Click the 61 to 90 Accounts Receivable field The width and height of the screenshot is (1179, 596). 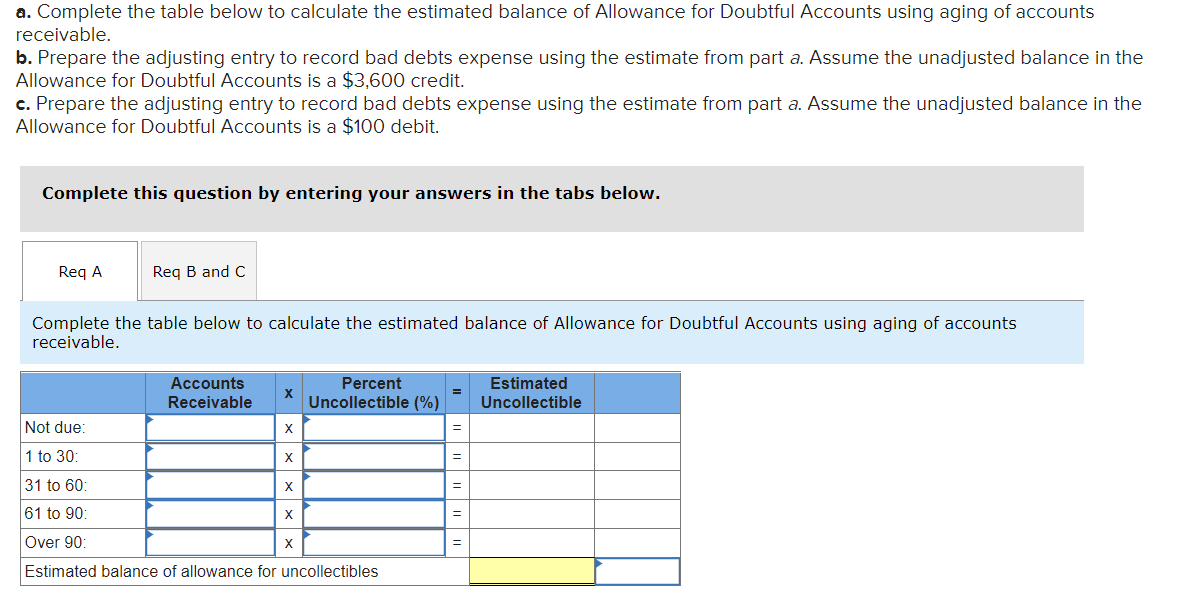[210, 513]
